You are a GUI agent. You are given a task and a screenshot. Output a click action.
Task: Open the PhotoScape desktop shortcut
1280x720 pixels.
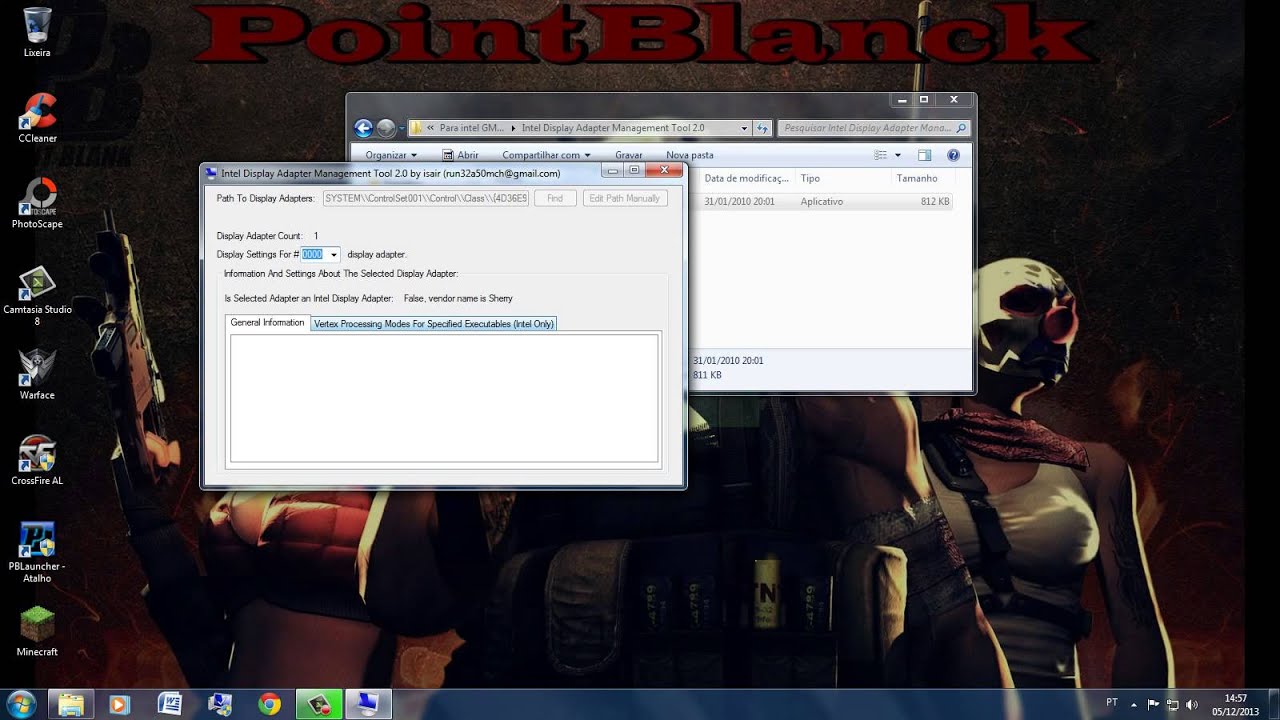point(37,203)
